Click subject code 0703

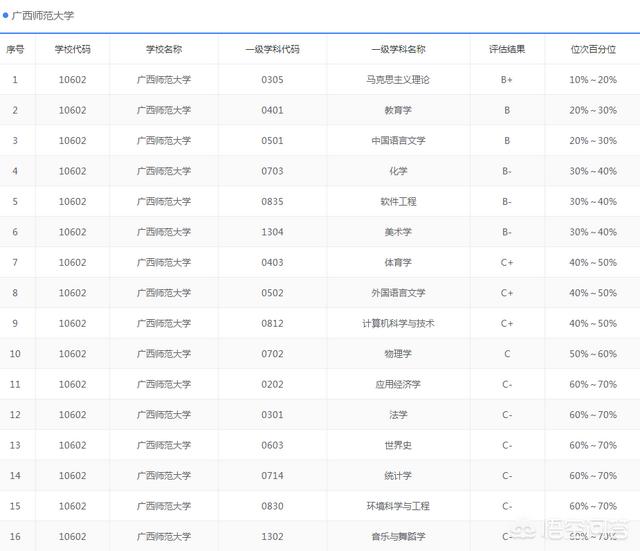pyautogui.click(x=272, y=171)
